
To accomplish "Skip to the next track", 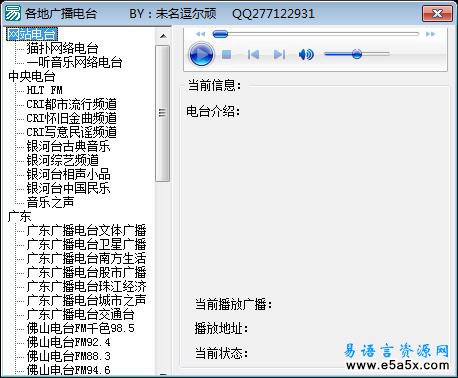I will click(279, 54).
